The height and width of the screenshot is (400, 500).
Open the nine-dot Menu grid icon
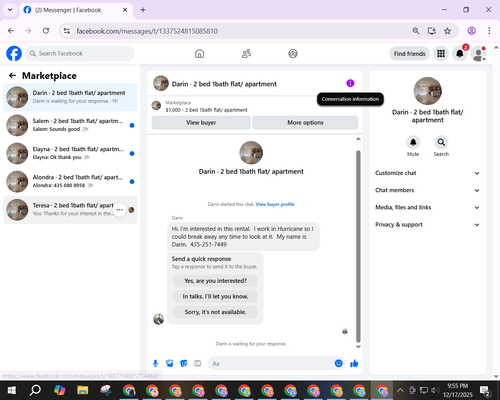click(x=441, y=53)
